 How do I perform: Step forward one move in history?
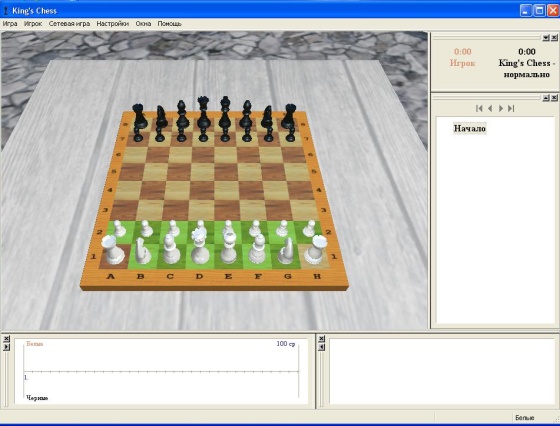[501, 108]
